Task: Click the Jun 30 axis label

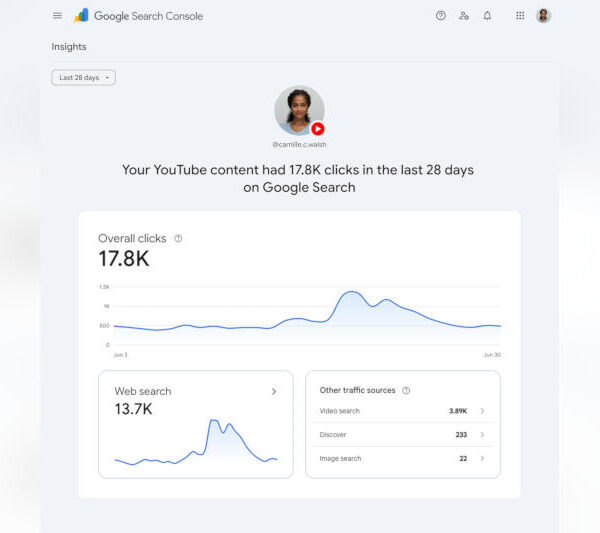Action: coord(492,355)
